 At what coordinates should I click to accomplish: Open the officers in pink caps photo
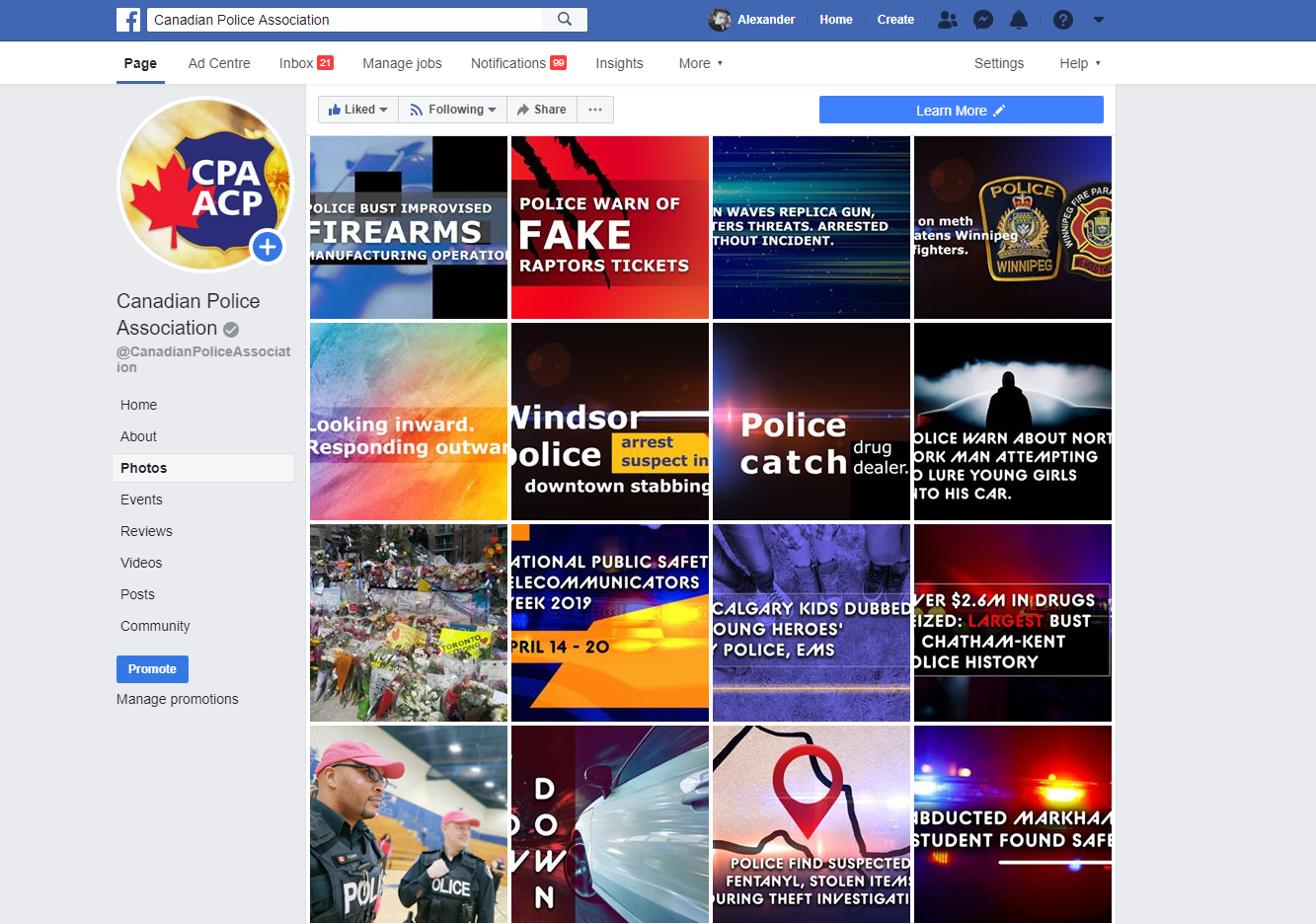pyautogui.click(x=409, y=824)
